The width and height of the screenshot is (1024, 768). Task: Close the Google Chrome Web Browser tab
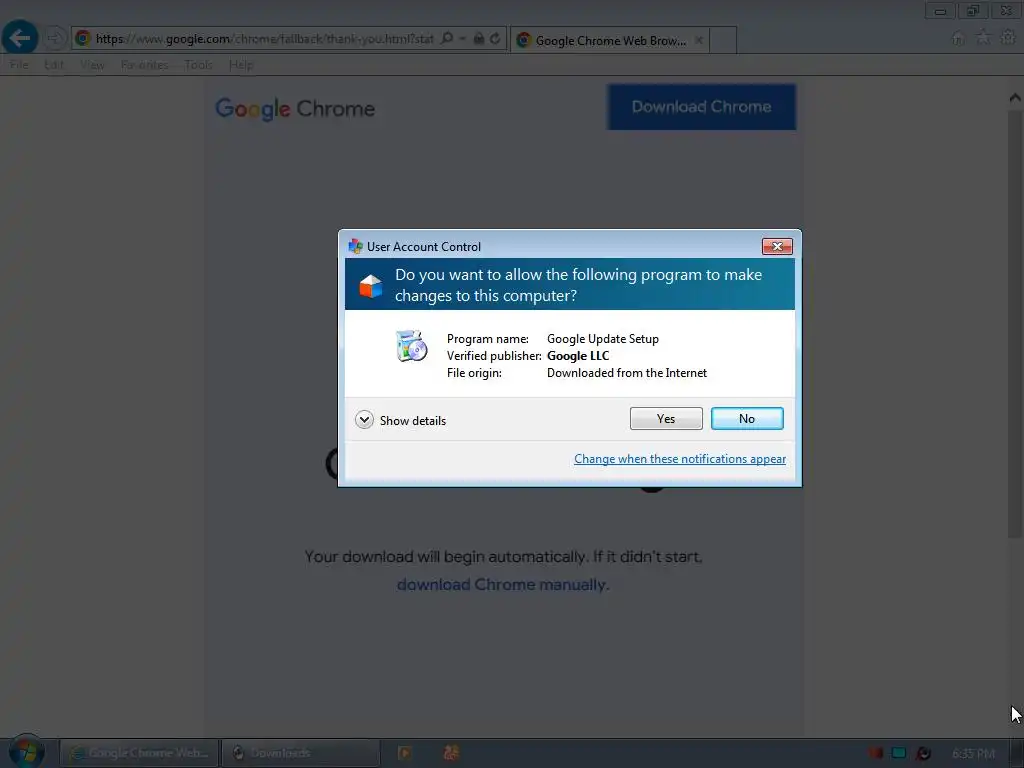[x=699, y=40]
